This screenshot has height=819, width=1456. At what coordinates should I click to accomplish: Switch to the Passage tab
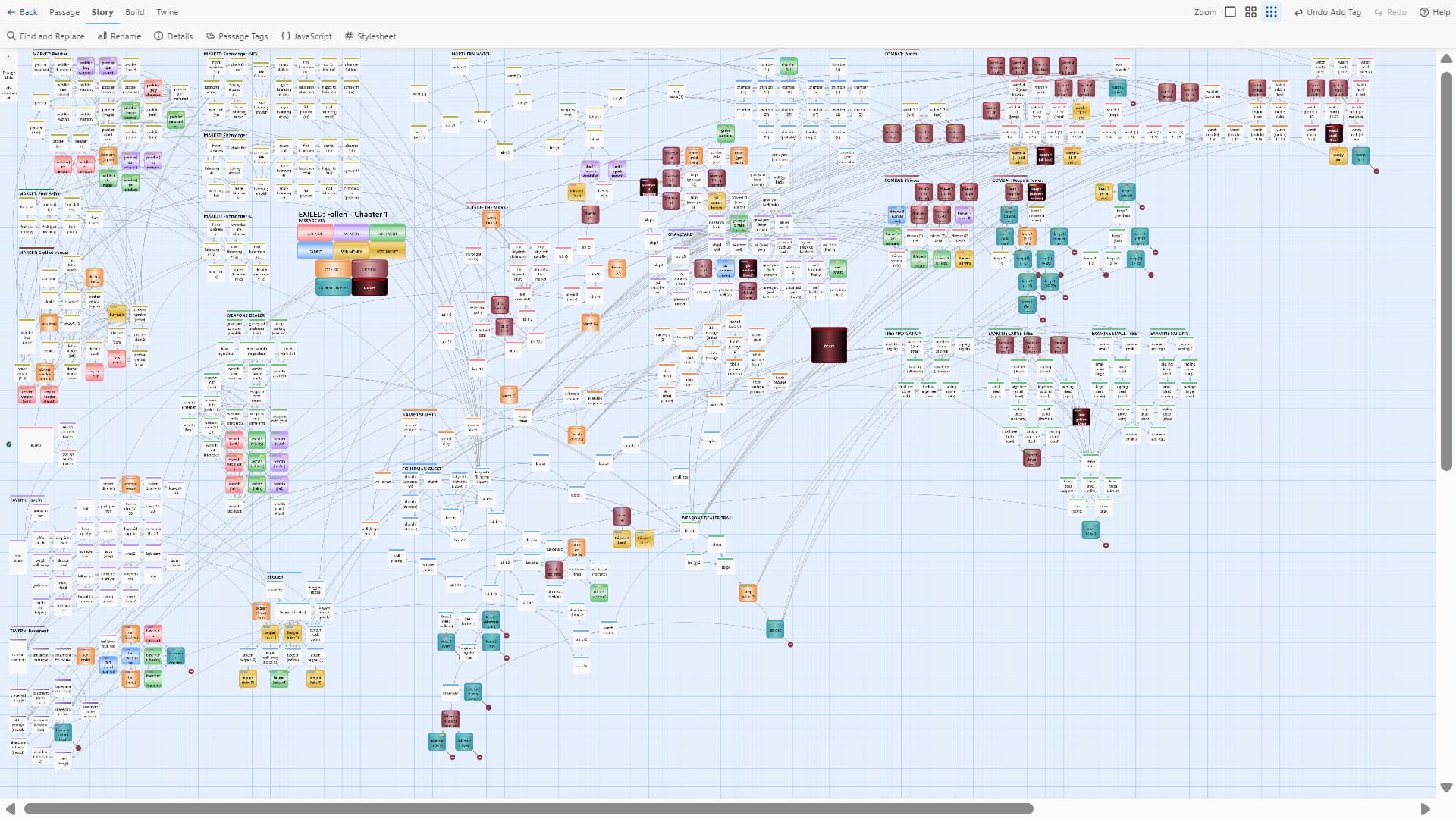[x=64, y=12]
